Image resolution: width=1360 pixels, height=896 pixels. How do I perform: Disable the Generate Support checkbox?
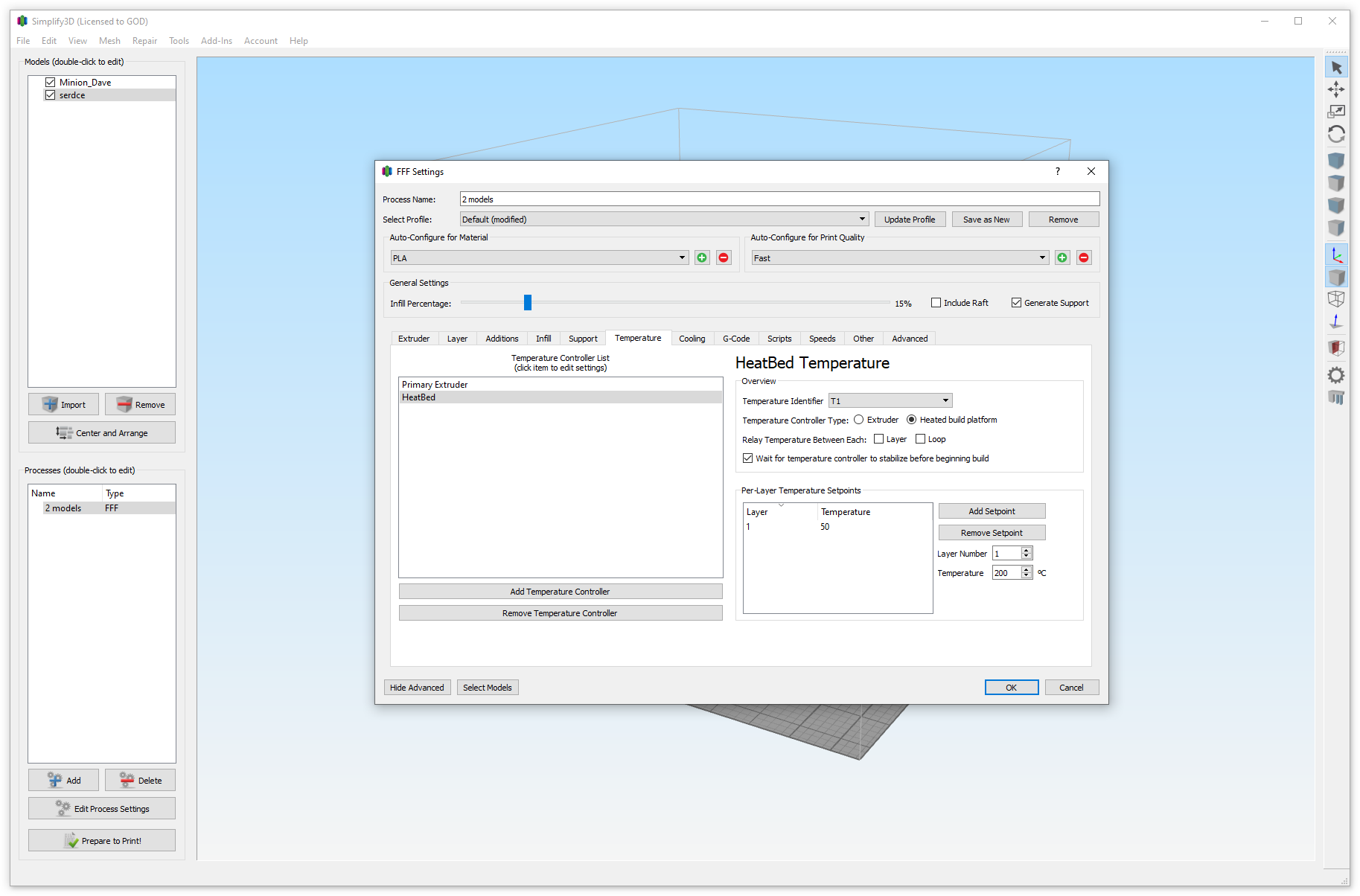[x=1016, y=303]
